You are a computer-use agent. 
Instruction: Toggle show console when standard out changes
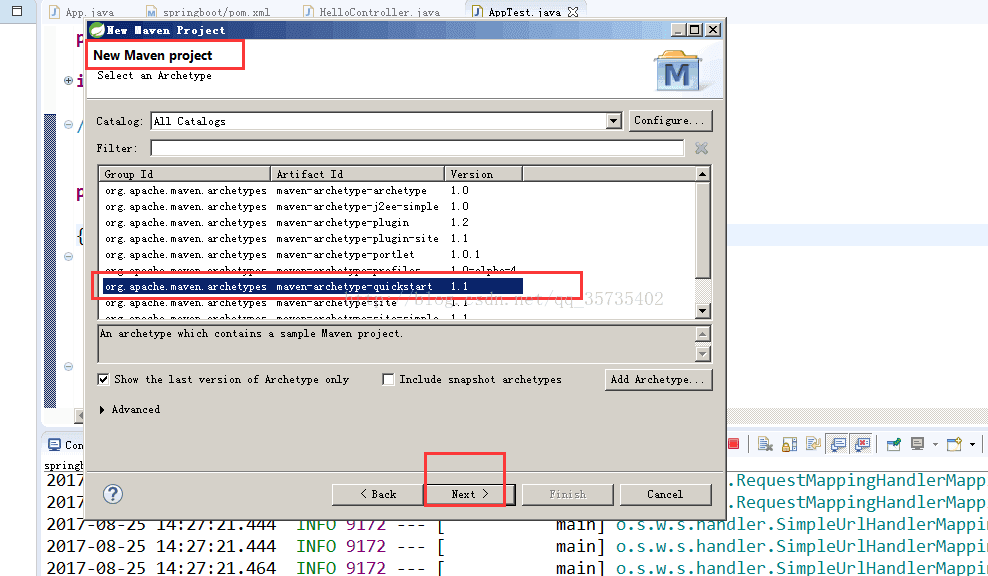(837, 444)
